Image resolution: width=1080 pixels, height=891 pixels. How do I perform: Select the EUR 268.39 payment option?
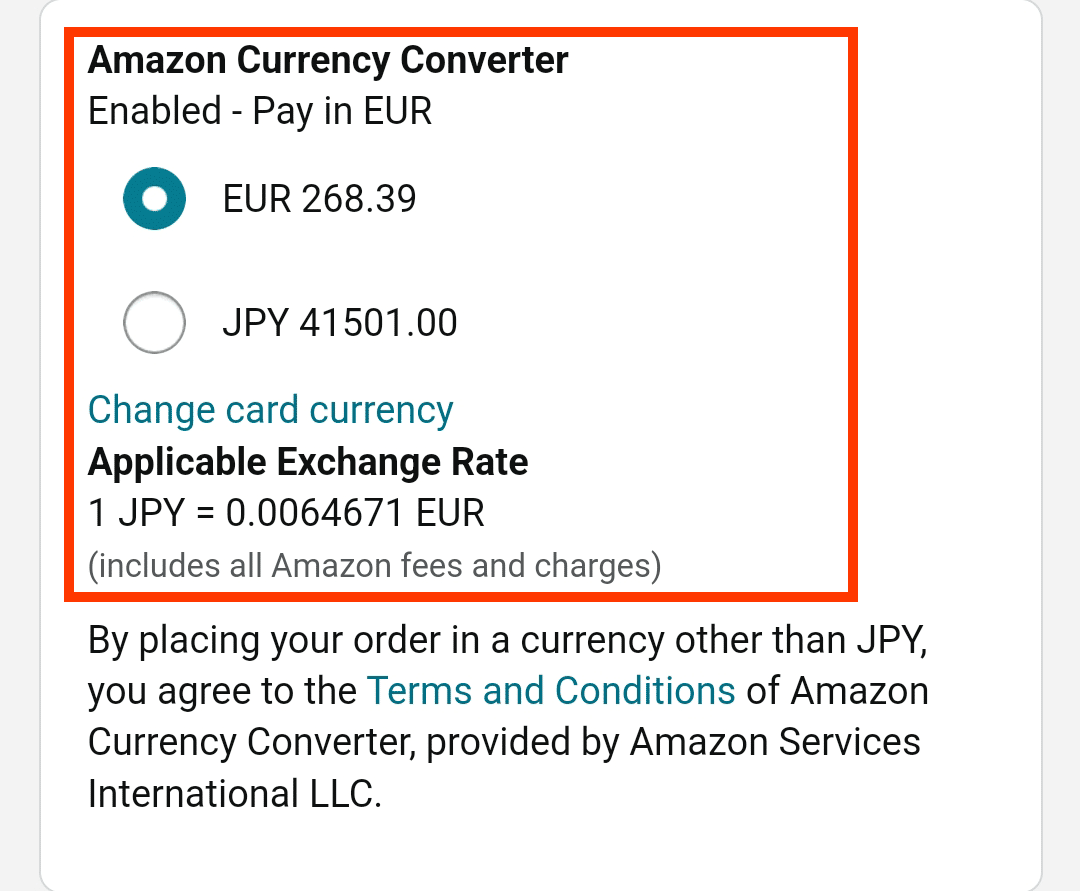[x=154, y=198]
